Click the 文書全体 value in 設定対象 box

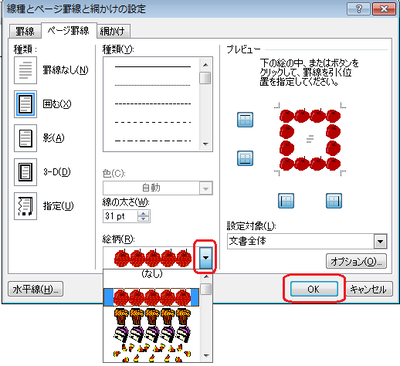247,241
